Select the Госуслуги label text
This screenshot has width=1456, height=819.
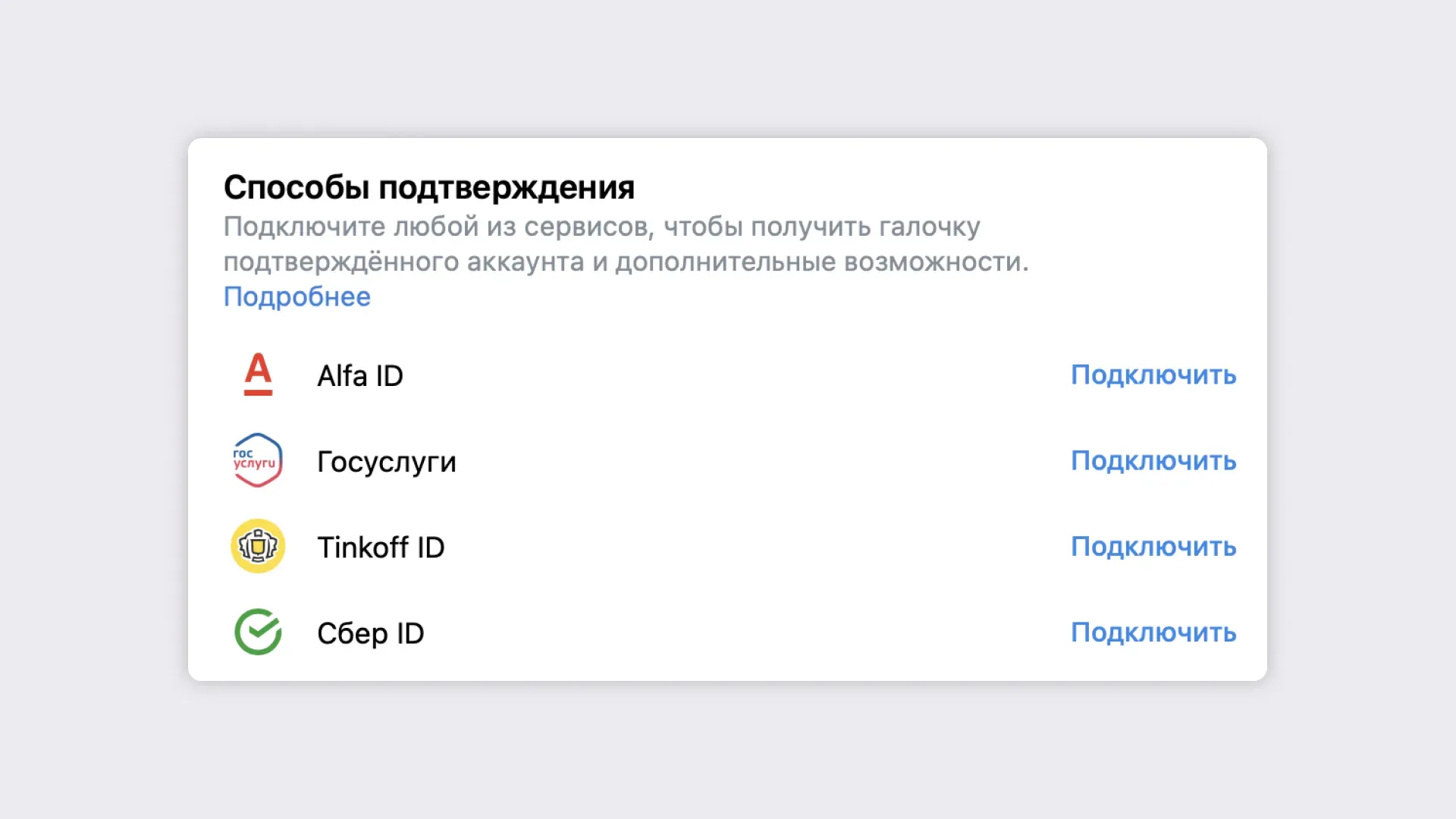(x=387, y=462)
